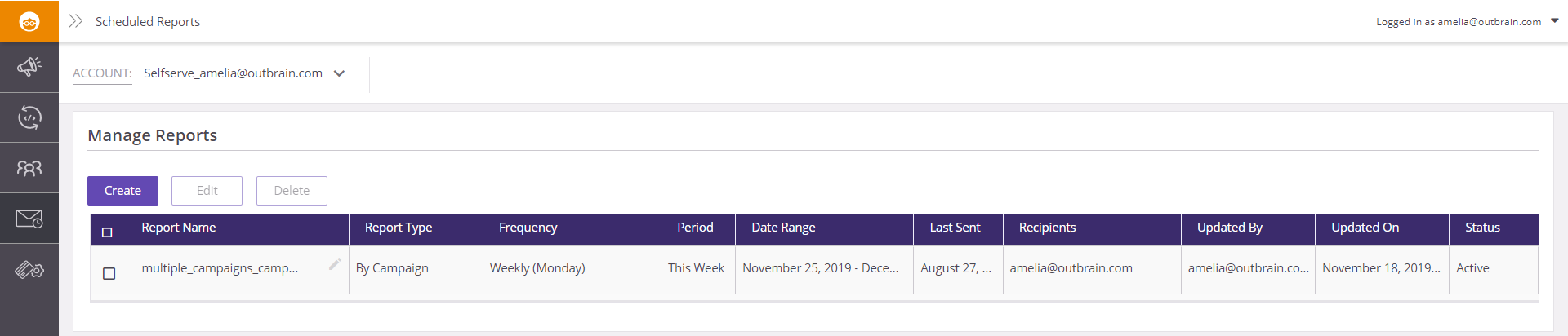Click the Create report button
Viewport: 1568px width, 336px height.
122,191
